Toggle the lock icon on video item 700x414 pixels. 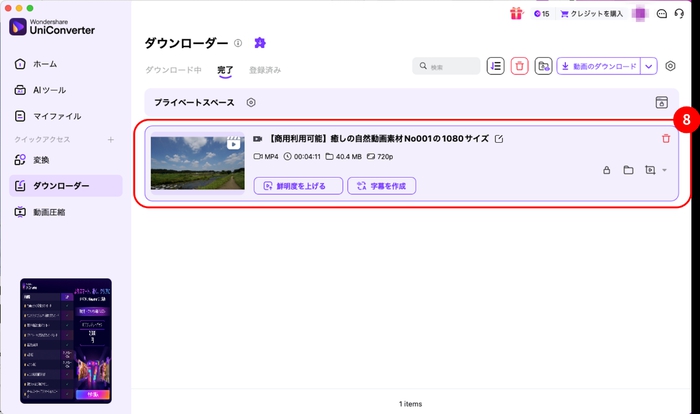606,170
